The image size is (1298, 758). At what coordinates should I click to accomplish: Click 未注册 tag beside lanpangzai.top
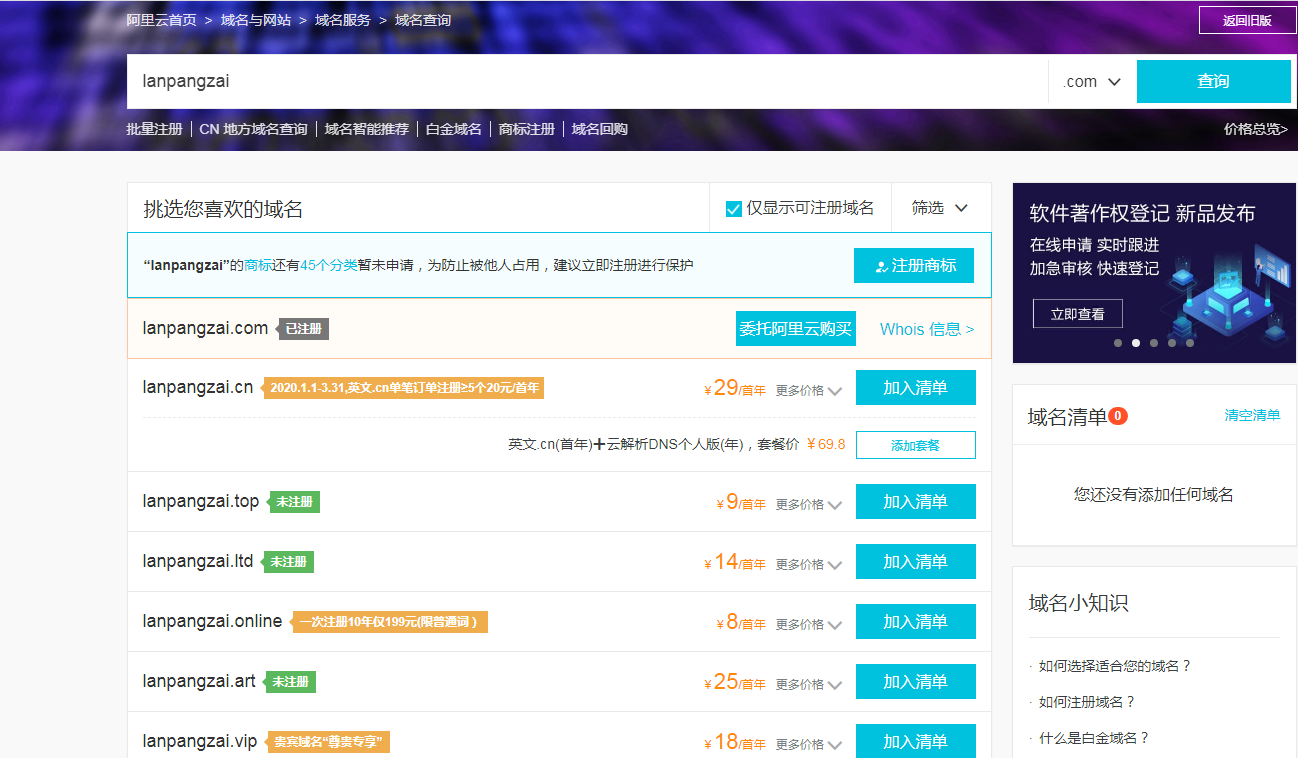coord(294,502)
